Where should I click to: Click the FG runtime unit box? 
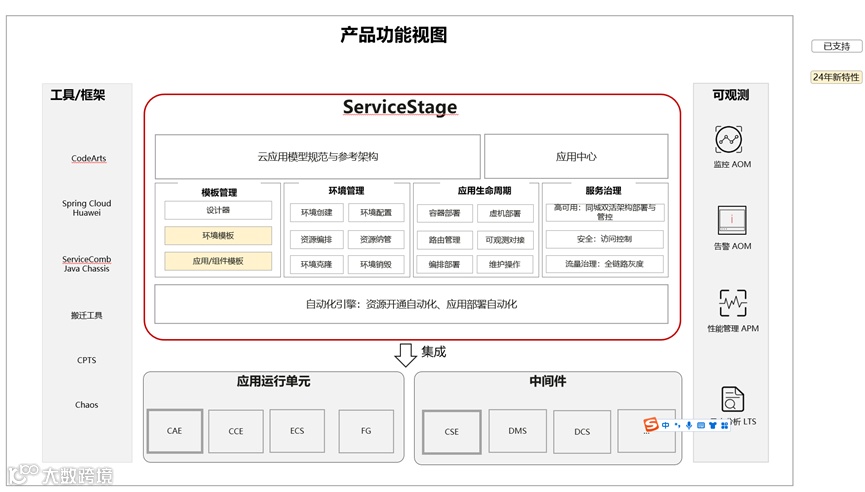tap(366, 431)
